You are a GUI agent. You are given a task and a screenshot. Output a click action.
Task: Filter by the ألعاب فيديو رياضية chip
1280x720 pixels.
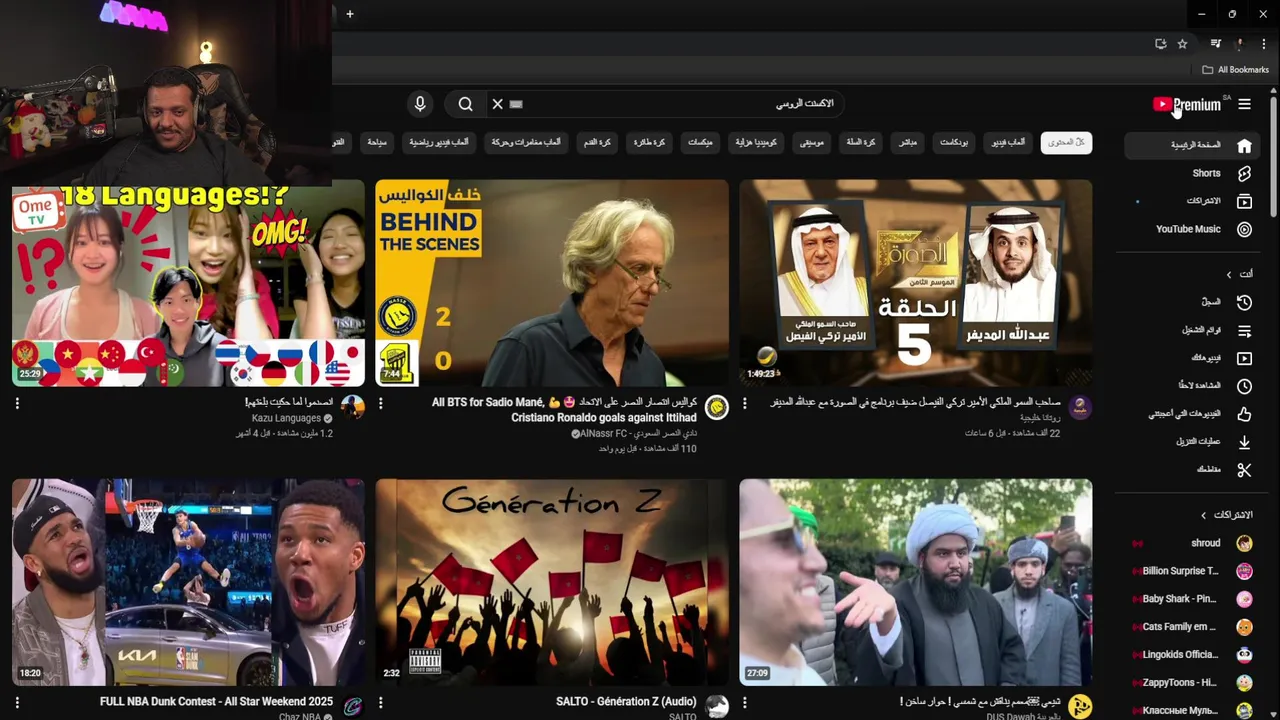(x=438, y=143)
